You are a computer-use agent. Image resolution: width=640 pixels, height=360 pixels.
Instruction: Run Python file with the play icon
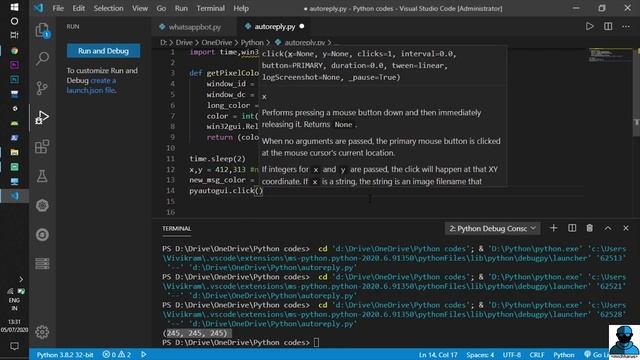coord(589,27)
